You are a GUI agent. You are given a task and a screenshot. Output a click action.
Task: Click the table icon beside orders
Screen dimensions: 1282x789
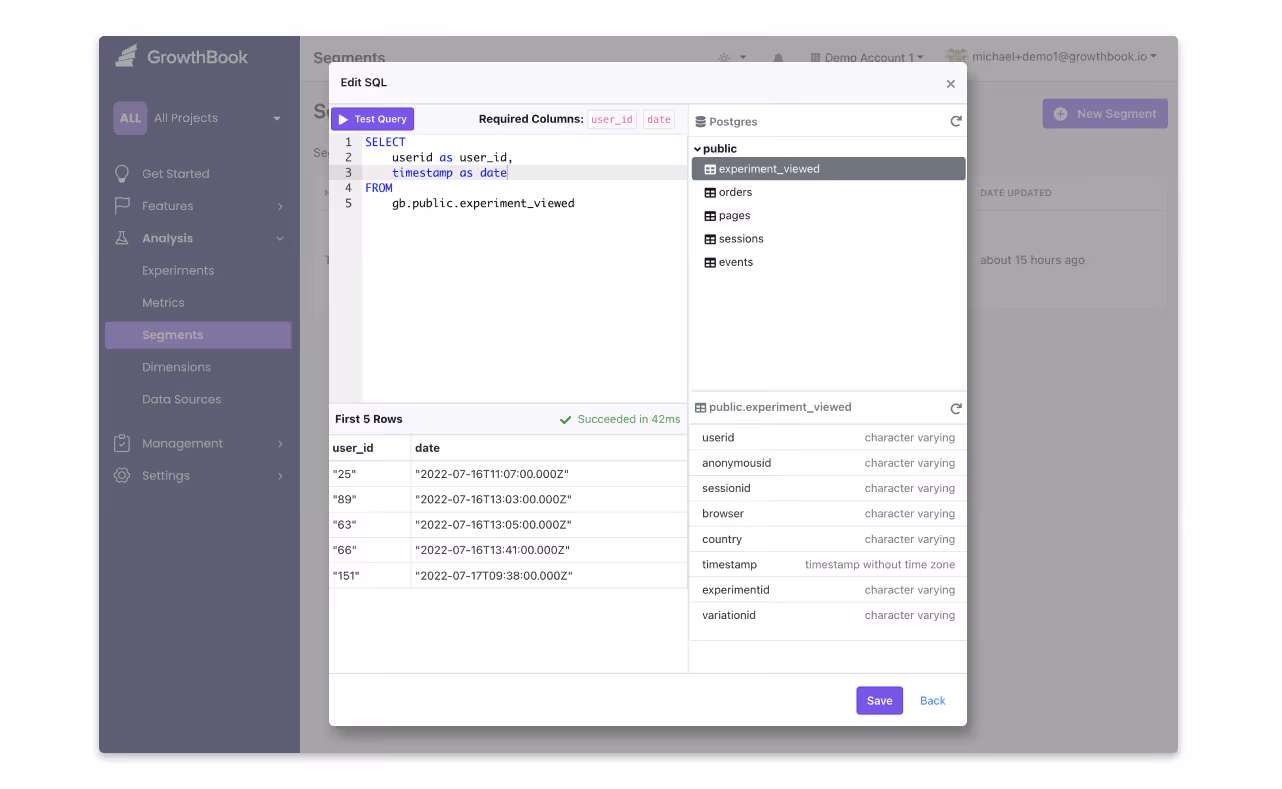pos(710,192)
